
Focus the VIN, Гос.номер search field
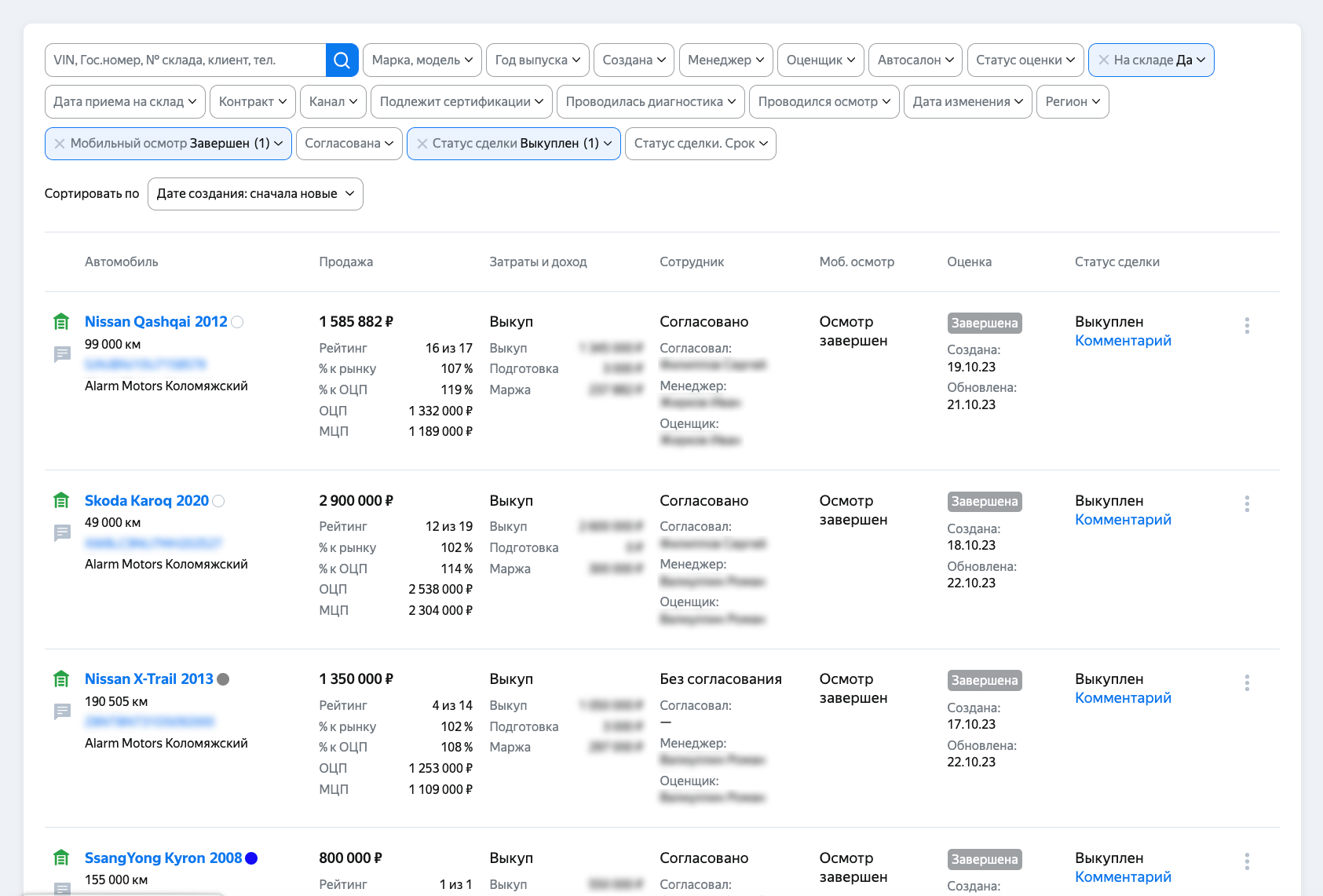point(185,60)
